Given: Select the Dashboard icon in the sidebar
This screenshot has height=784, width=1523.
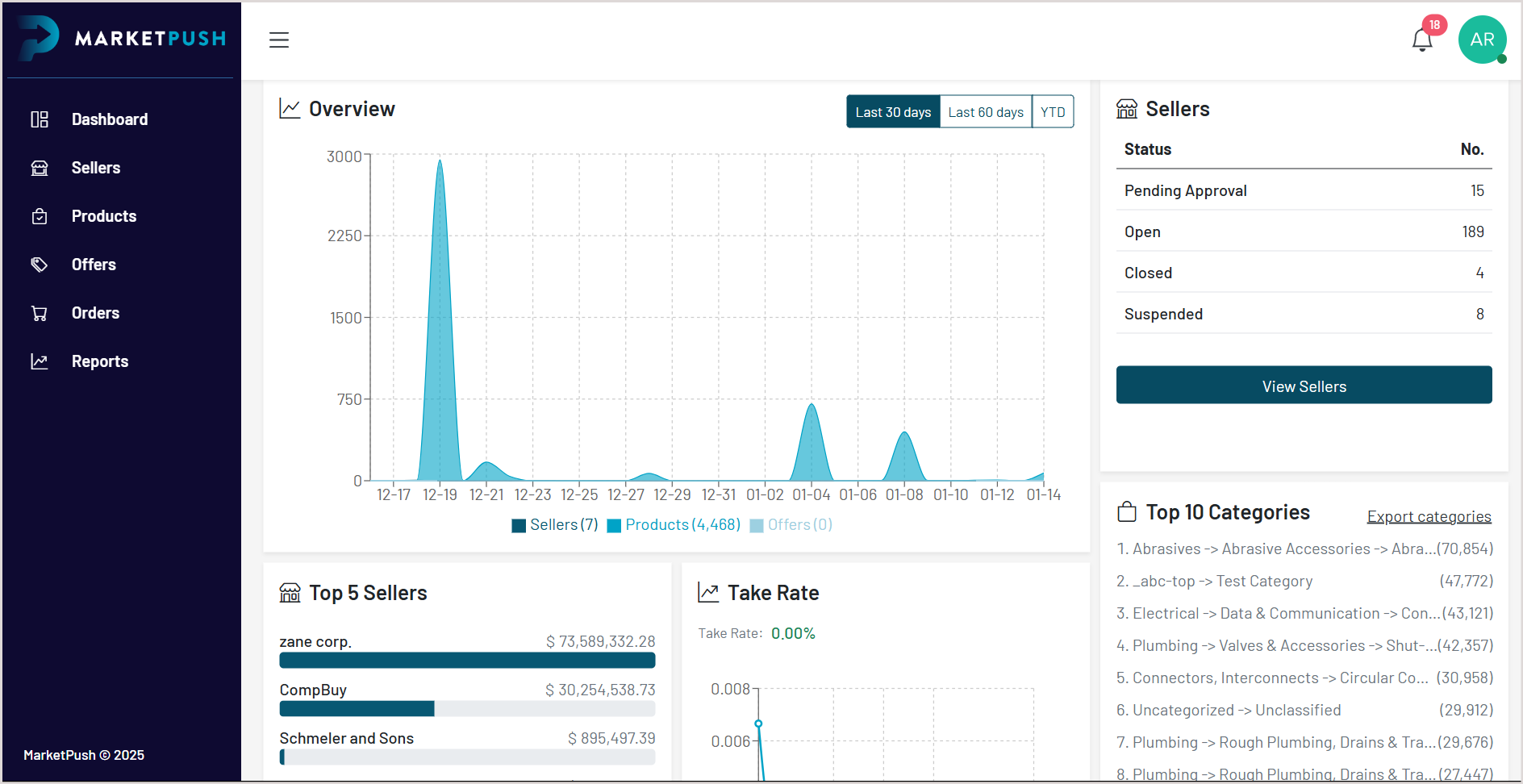Looking at the screenshot, I should click(x=40, y=119).
